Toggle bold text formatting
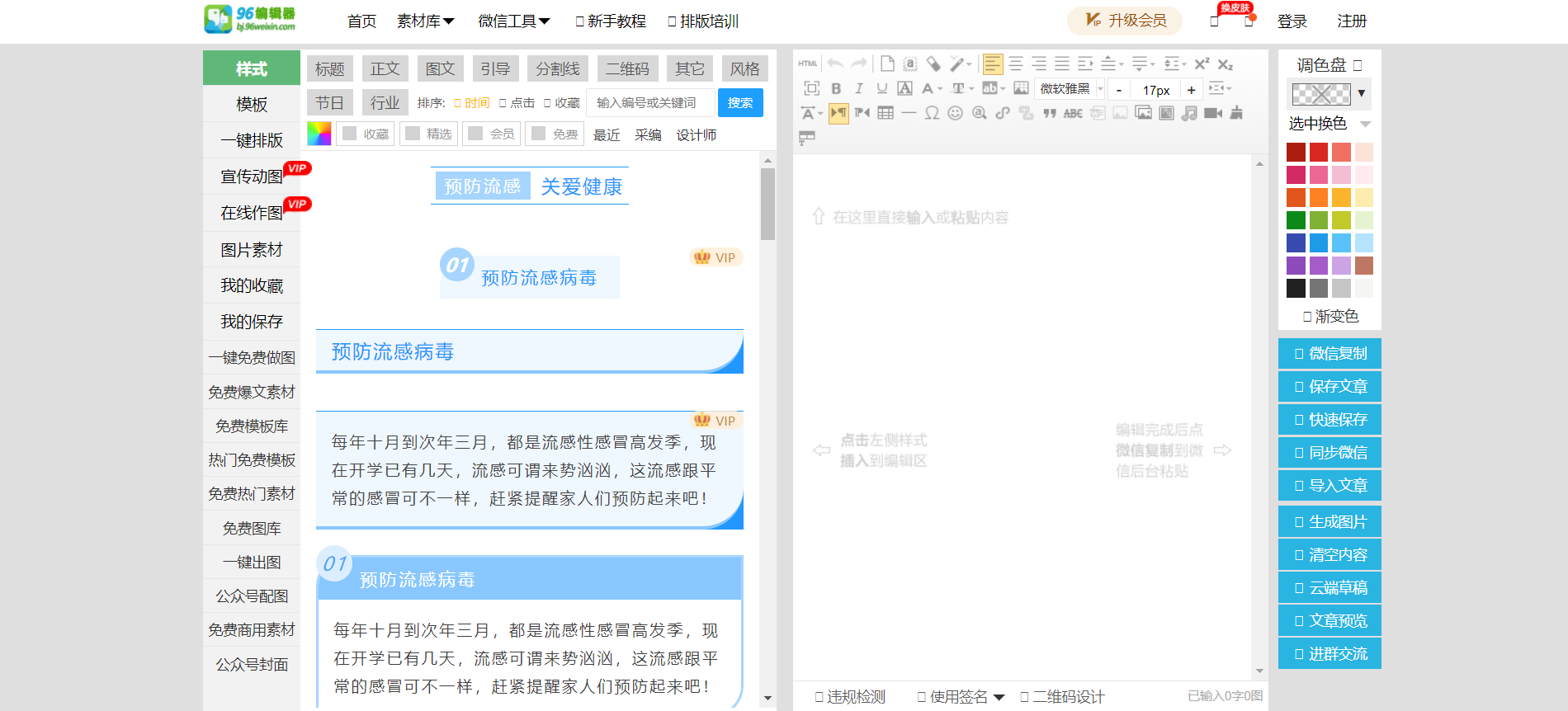The height and width of the screenshot is (711, 1568). pyautogui.click(x=836, y=89)
